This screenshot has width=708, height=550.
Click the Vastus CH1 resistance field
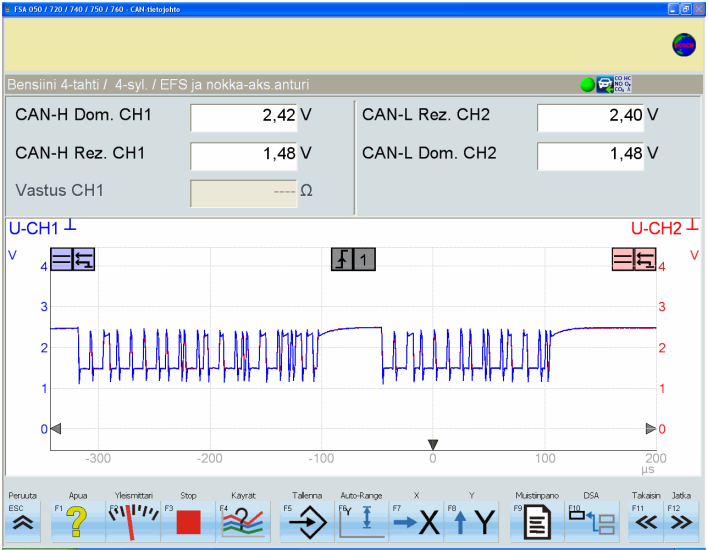coord(244,193)
